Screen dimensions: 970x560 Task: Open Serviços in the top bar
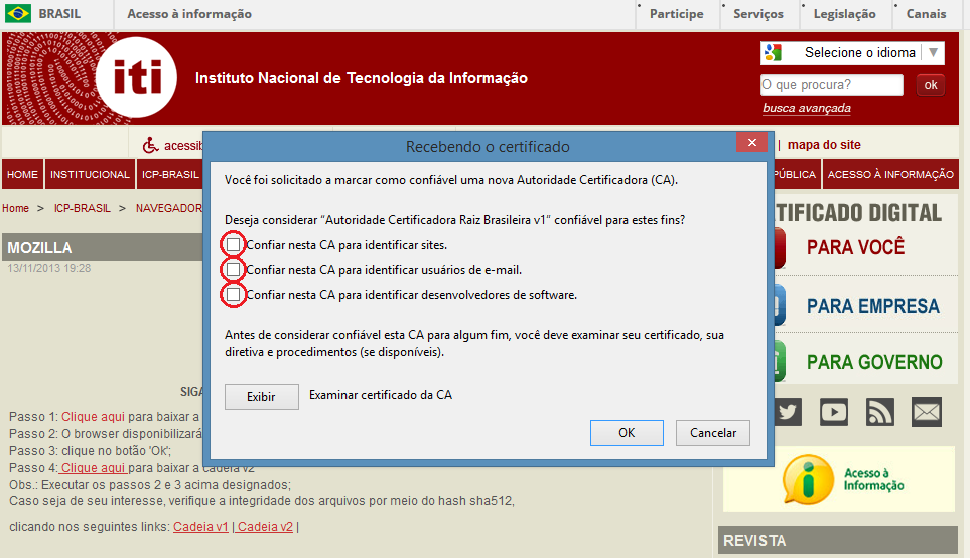(x=758, y=14)
